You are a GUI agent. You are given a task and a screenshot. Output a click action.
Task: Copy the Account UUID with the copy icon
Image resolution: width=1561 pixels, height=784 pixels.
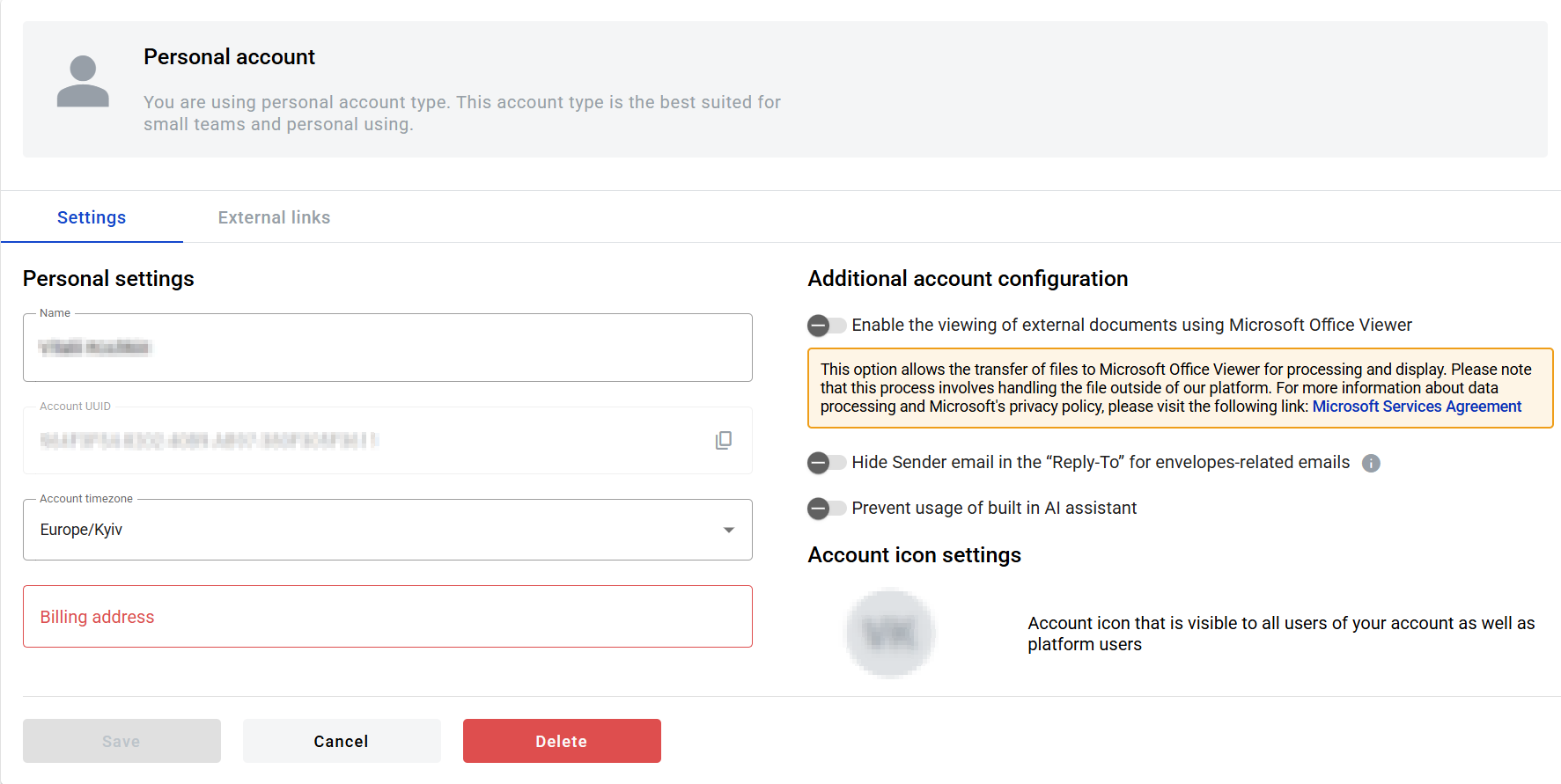coord(723,440)
